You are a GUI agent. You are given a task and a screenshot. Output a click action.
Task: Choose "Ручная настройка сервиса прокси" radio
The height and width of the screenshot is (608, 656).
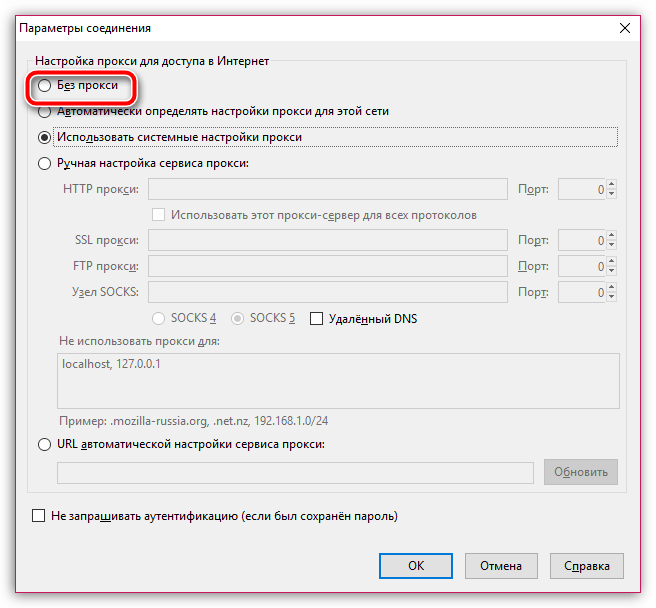(44, 163)
